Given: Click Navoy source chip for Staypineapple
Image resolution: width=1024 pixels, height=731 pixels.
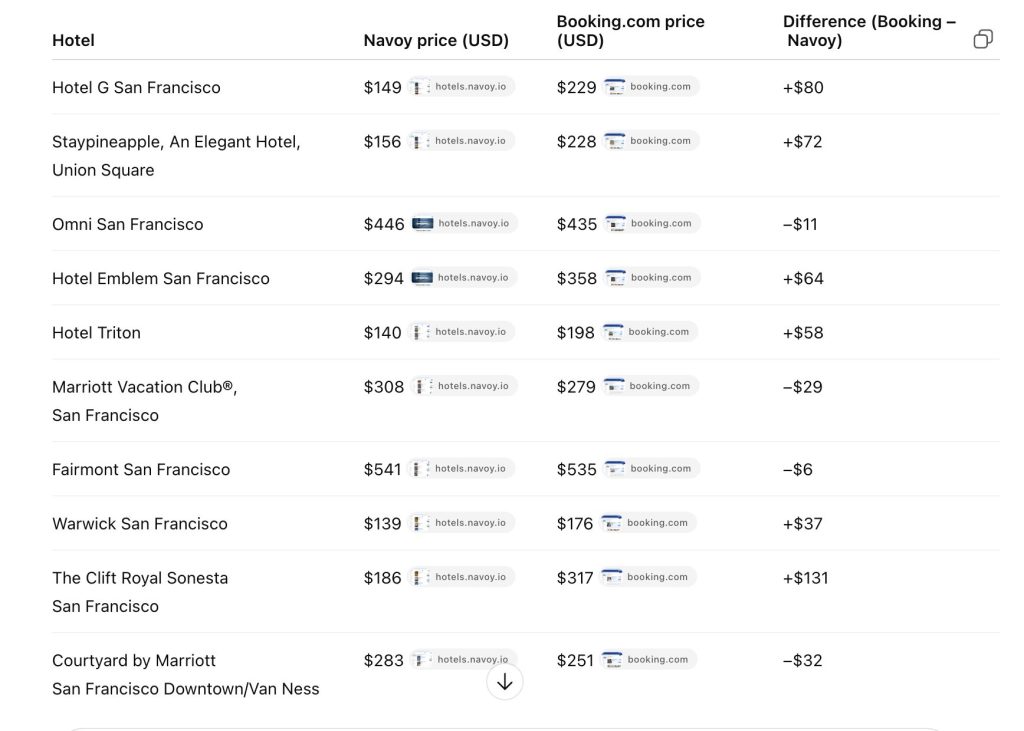Looking at the screenshot, I should tap(462, 141).
